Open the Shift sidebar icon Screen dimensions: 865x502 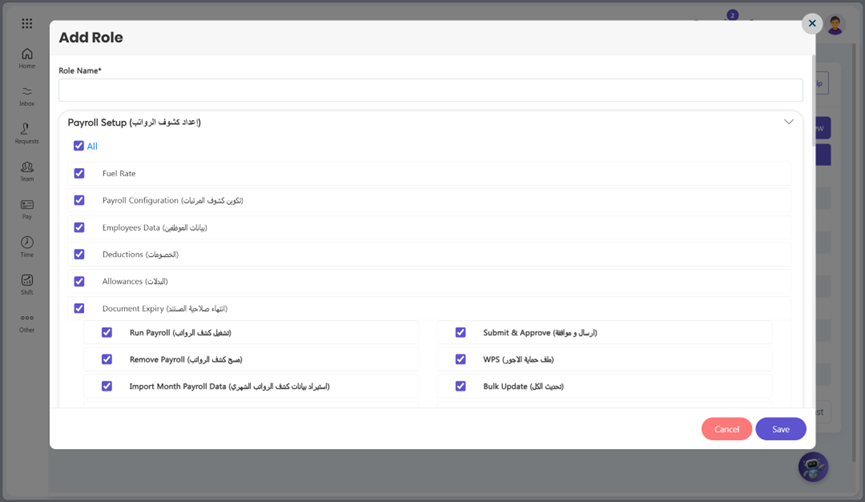coord(27,280)
